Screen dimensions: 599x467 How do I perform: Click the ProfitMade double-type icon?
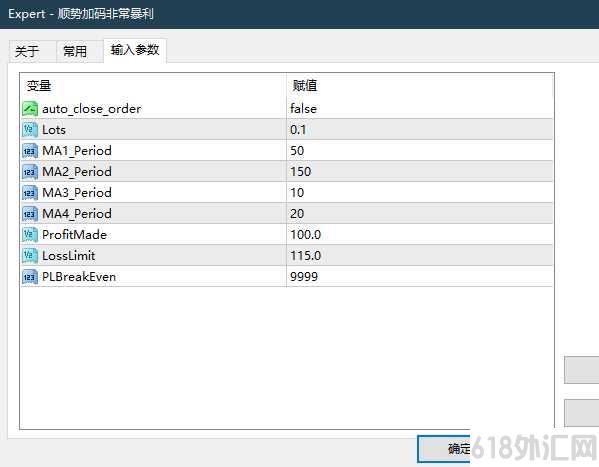pyautogui.click(x=30, y=234)
